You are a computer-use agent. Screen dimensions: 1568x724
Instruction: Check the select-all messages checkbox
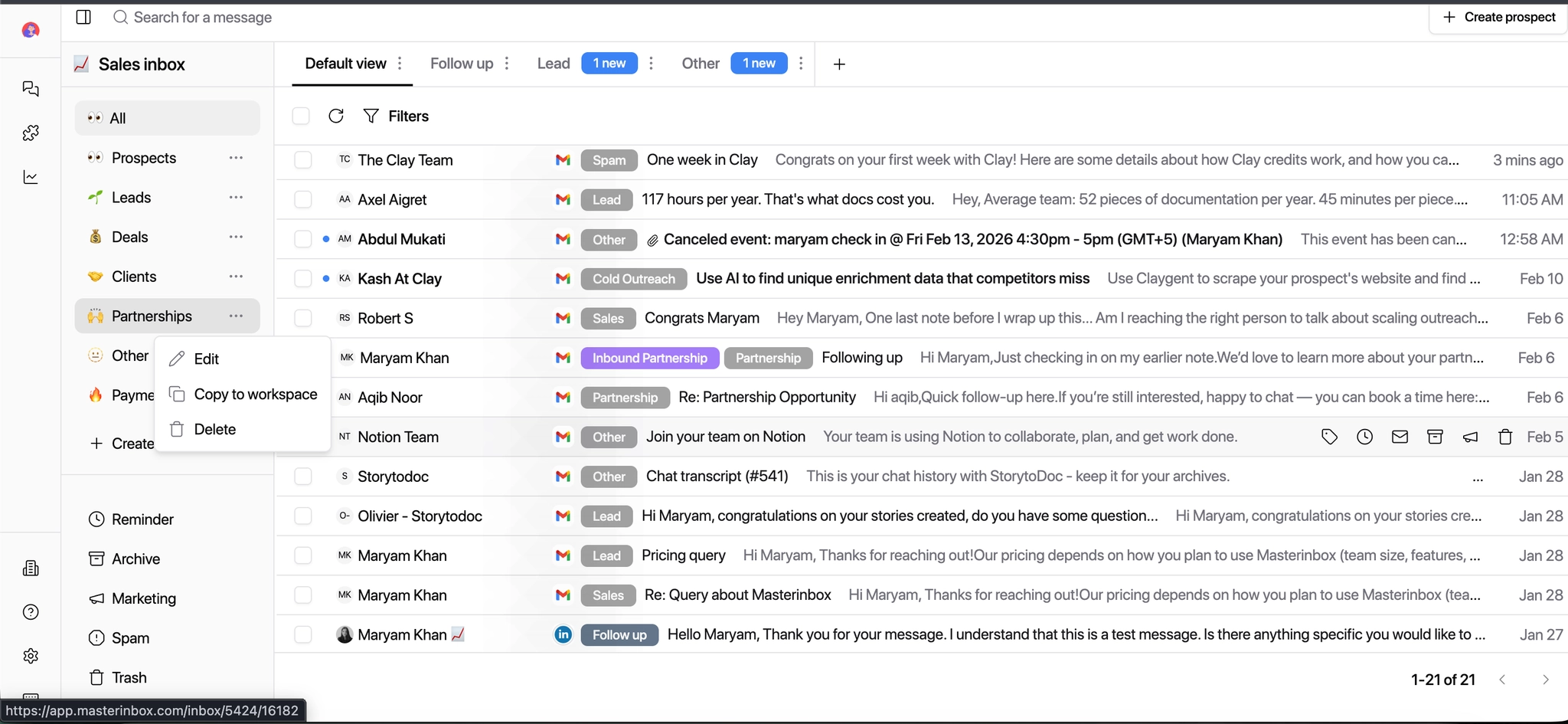[301, 116]
